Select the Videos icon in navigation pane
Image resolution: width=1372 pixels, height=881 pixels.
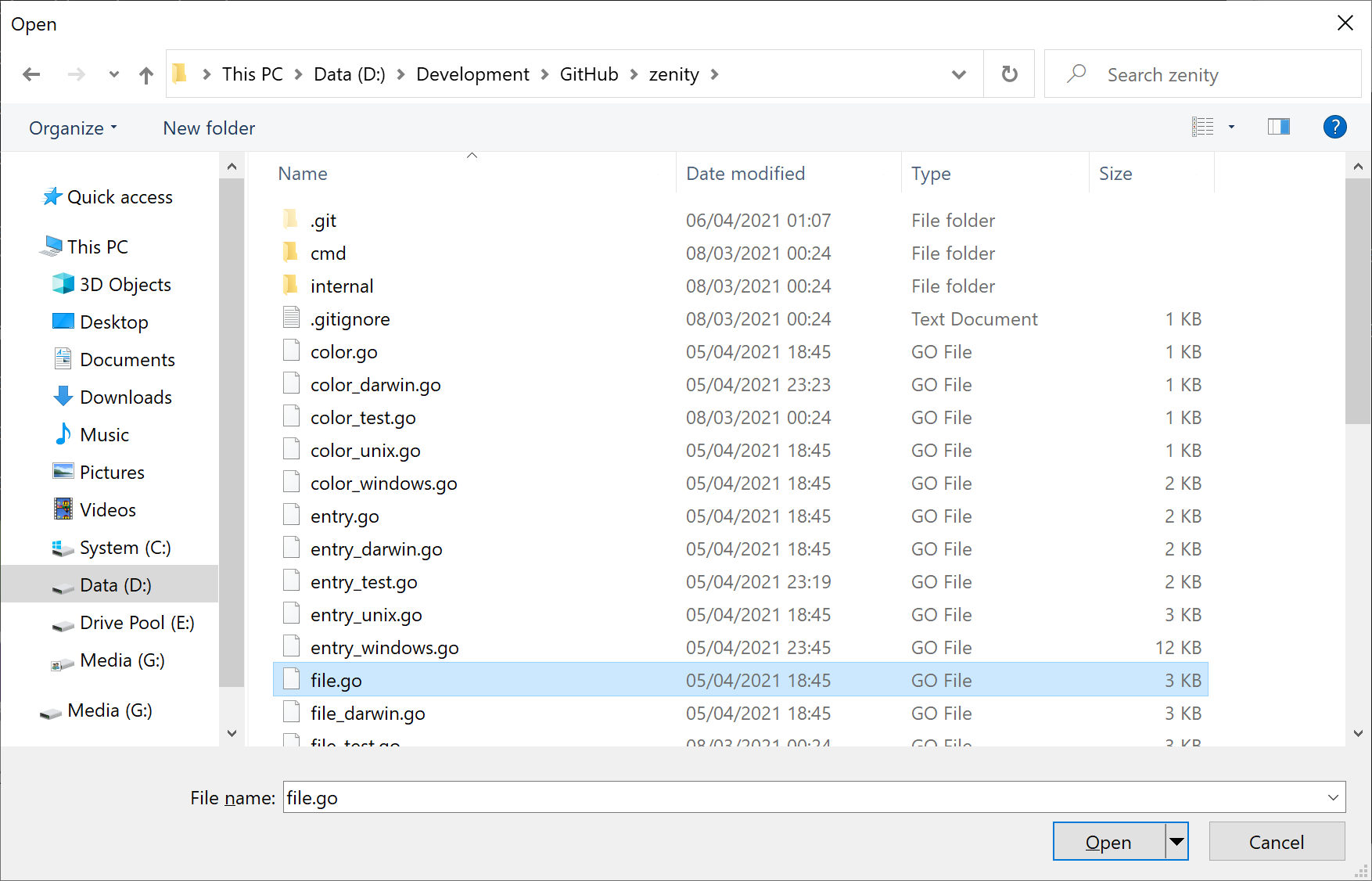[x=63, y=509]
